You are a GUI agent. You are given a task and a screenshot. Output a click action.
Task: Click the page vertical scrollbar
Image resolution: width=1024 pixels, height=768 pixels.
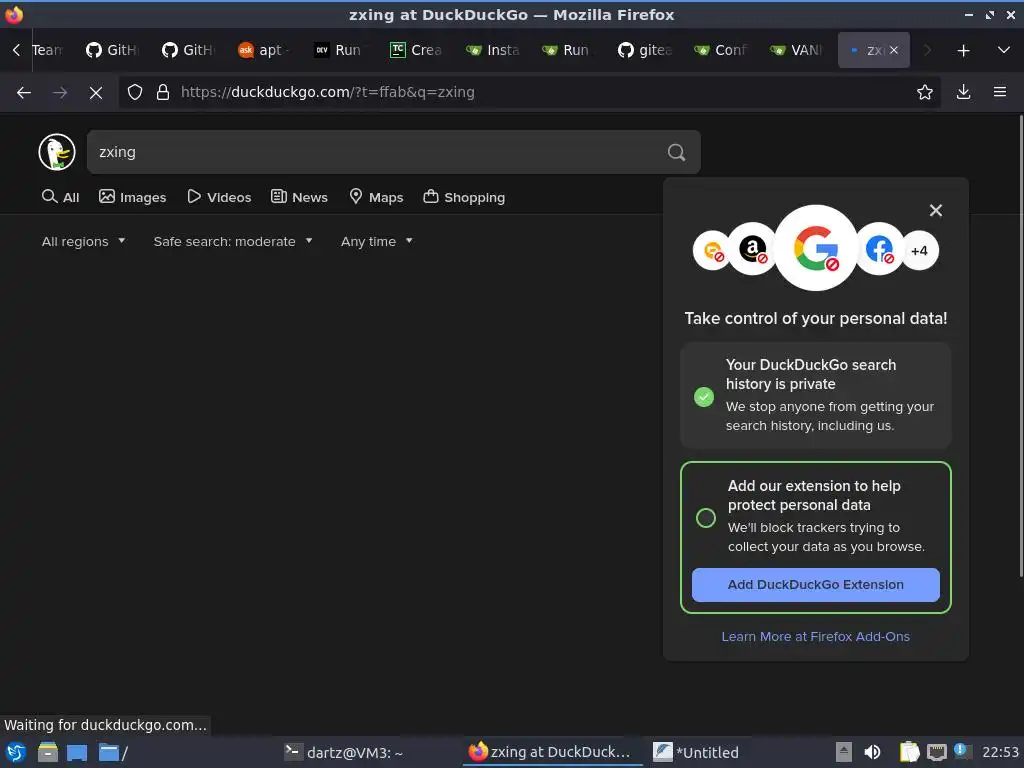click(x=1020, y=346)
